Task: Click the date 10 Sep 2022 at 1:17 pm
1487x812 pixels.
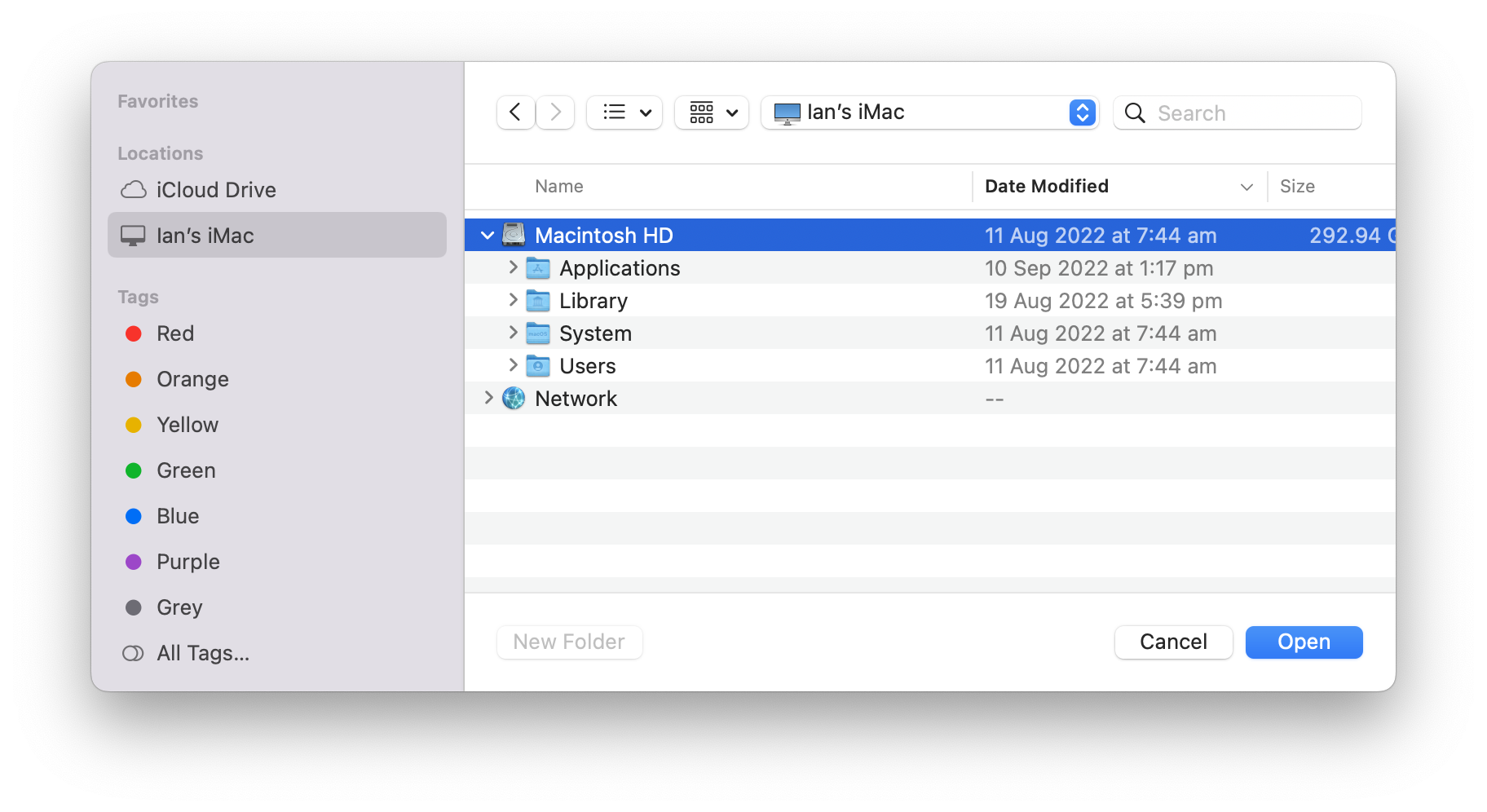Action: 1099,268
